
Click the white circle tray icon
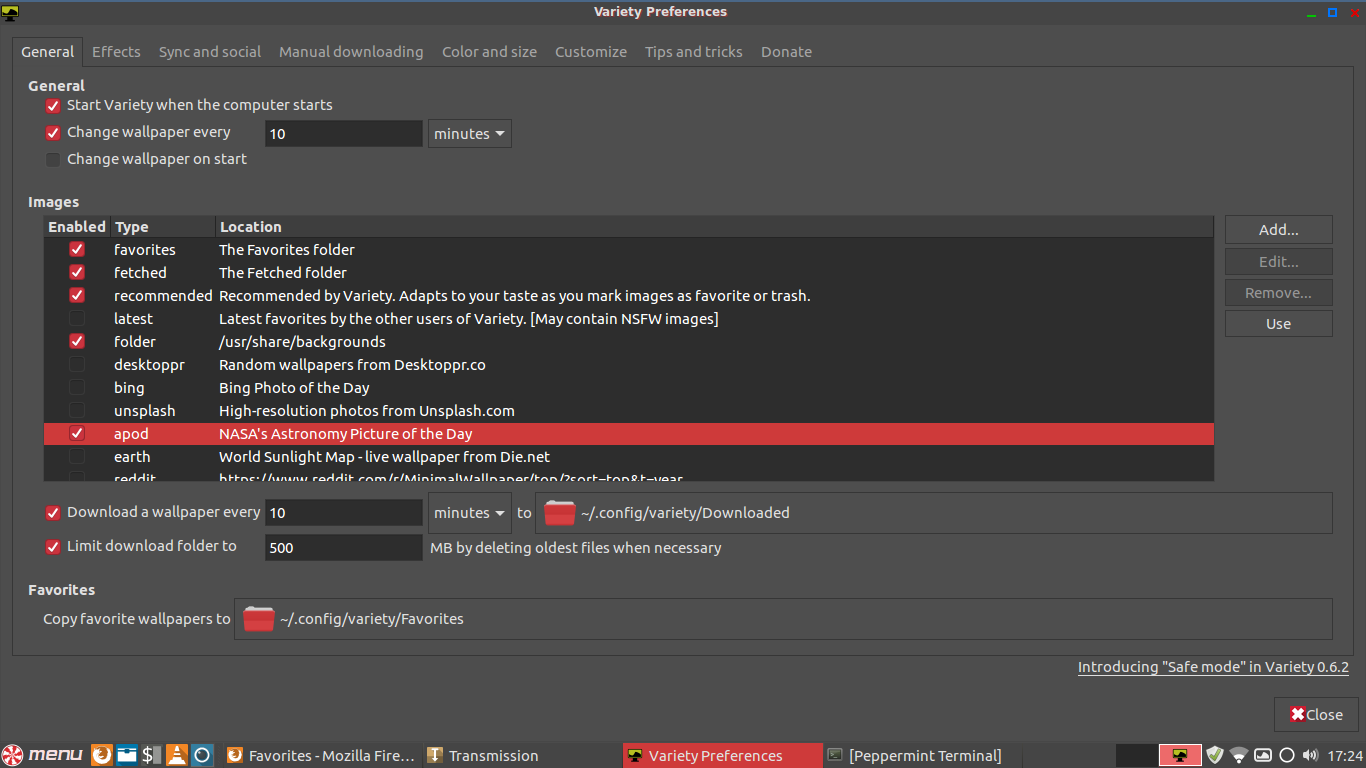[1287, 755]
